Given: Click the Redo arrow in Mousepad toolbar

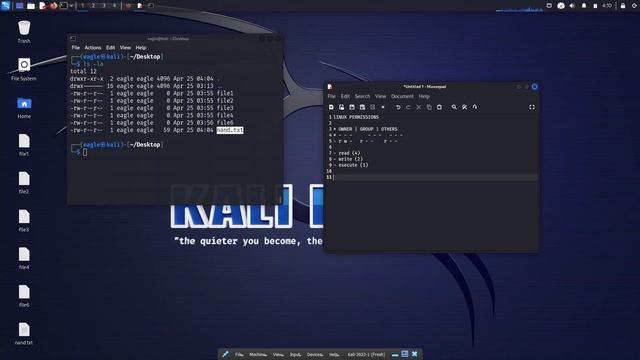Looking at the screenshot, I should click(x=408, y=107).
